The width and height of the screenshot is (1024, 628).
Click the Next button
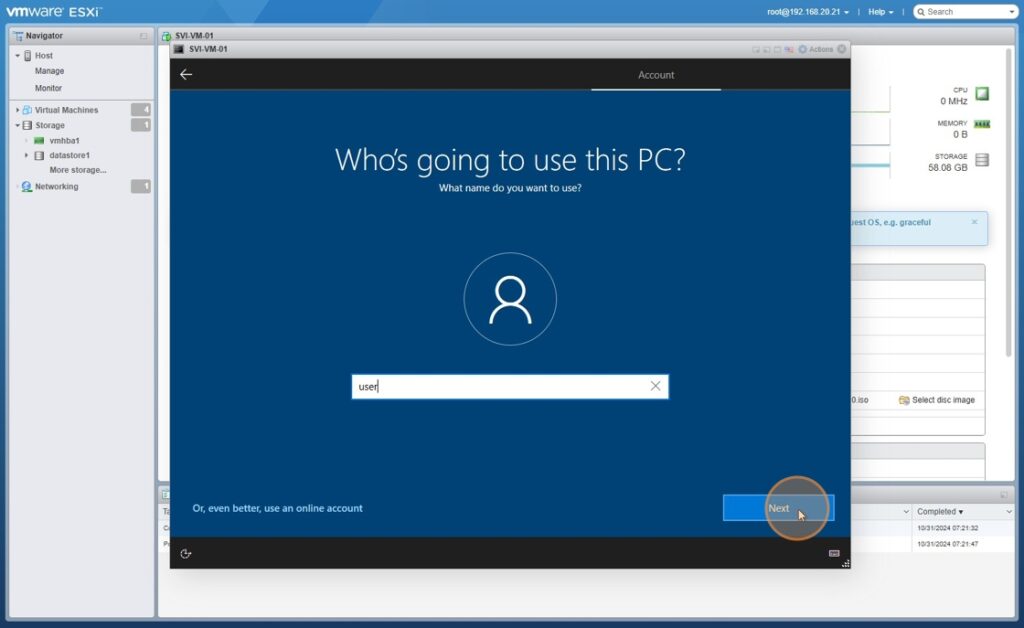pyautogui.click(x=778, y=508)
